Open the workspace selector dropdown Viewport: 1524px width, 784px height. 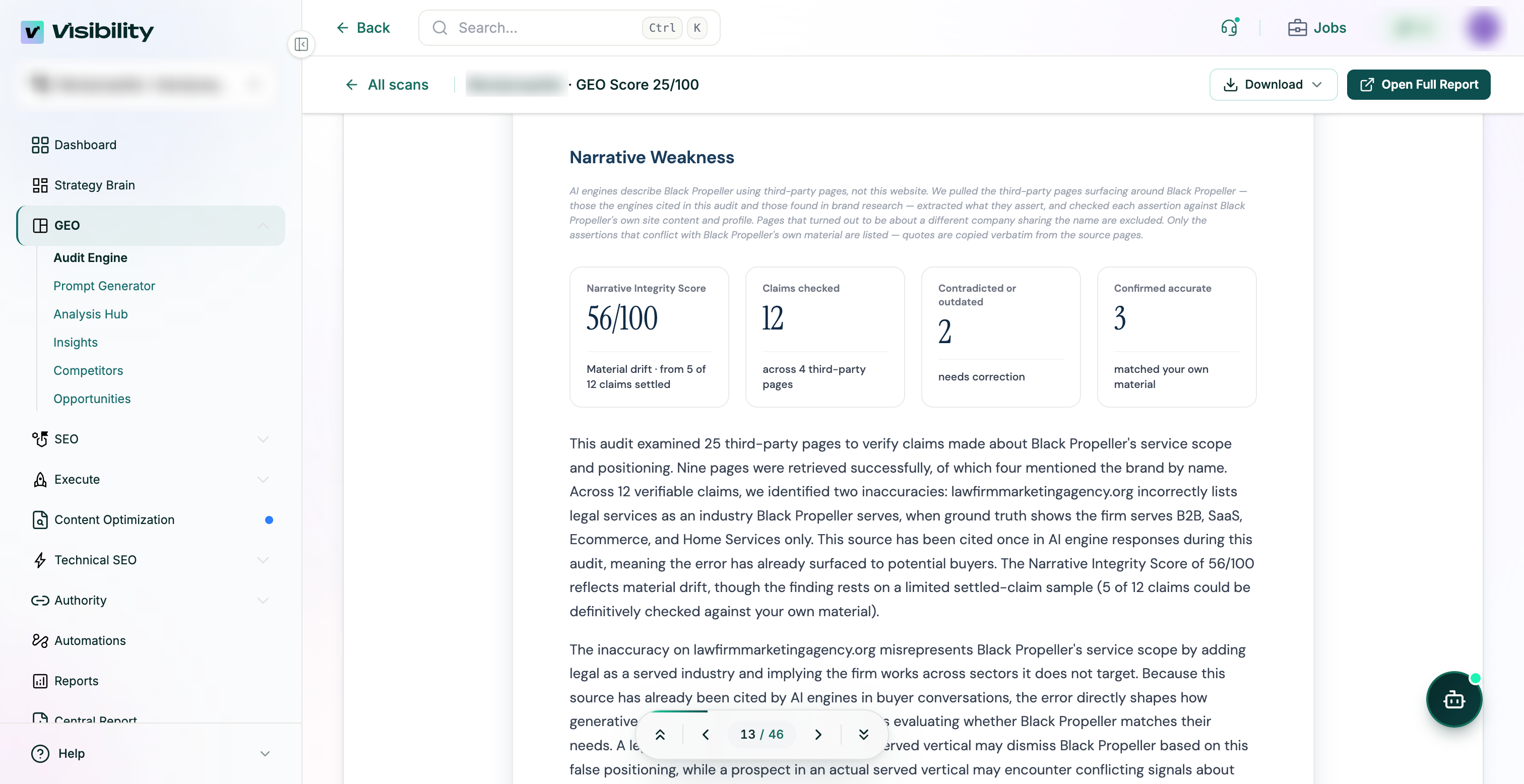[146, 85]
